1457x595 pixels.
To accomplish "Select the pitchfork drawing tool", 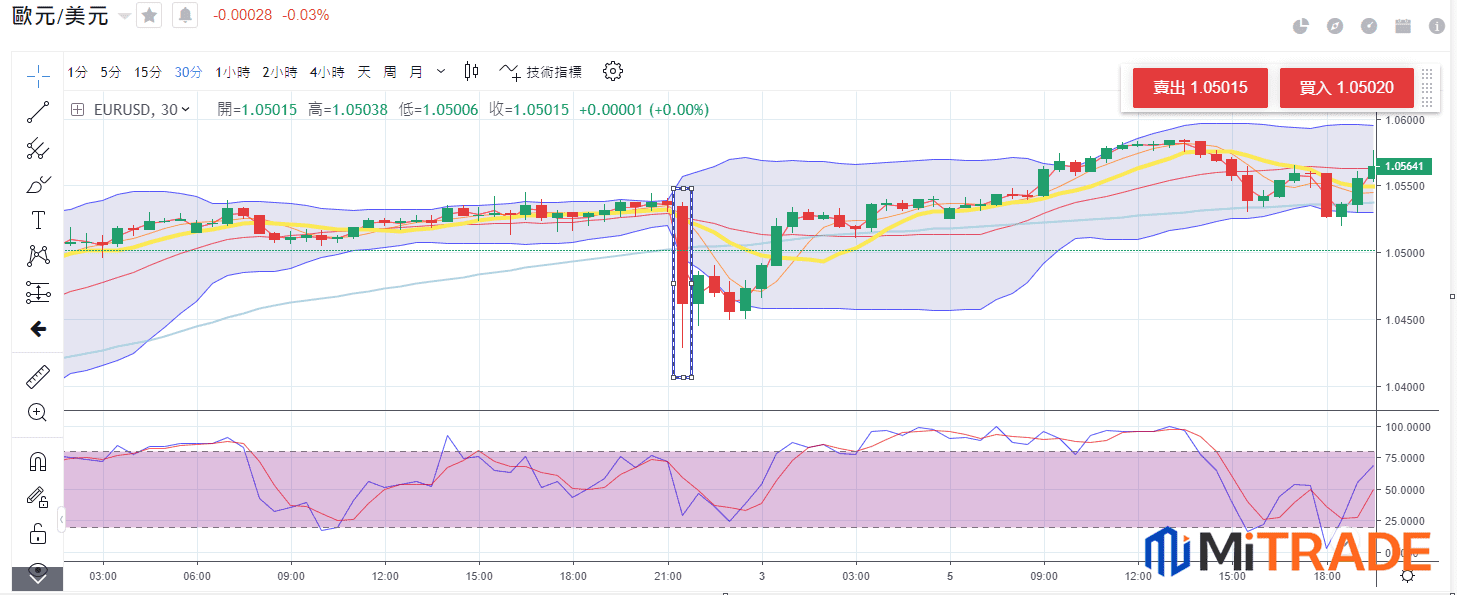I will click(x=38, y=149).
